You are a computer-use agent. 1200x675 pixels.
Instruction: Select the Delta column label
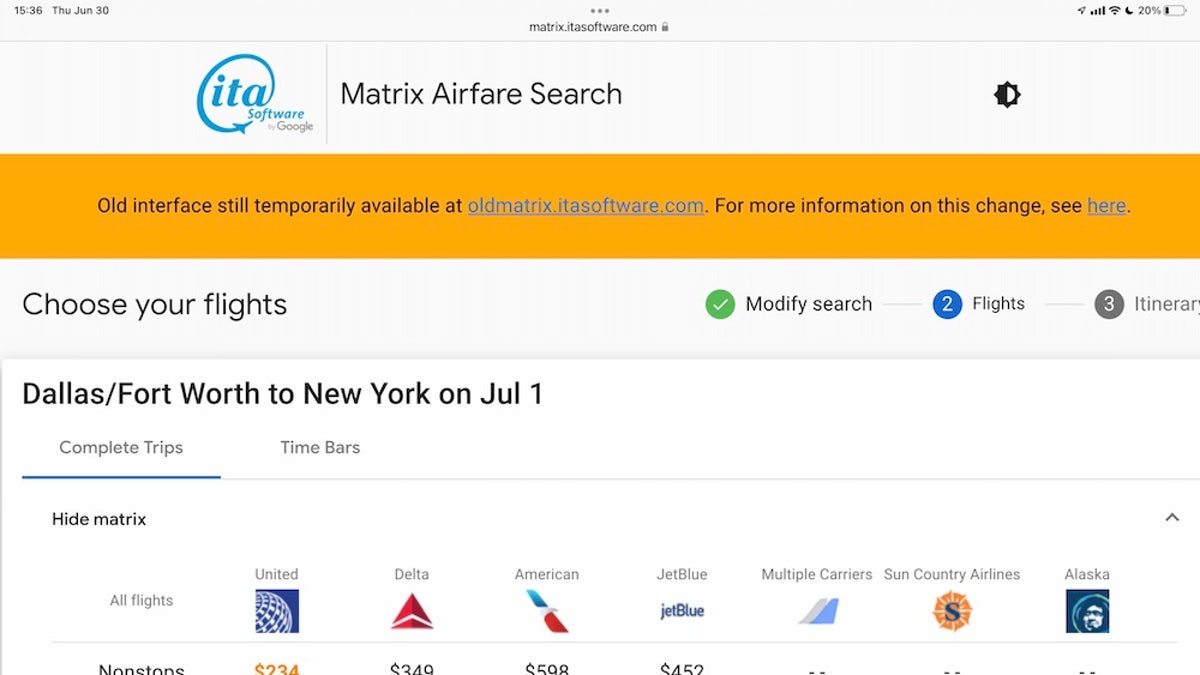click(412, 574)
